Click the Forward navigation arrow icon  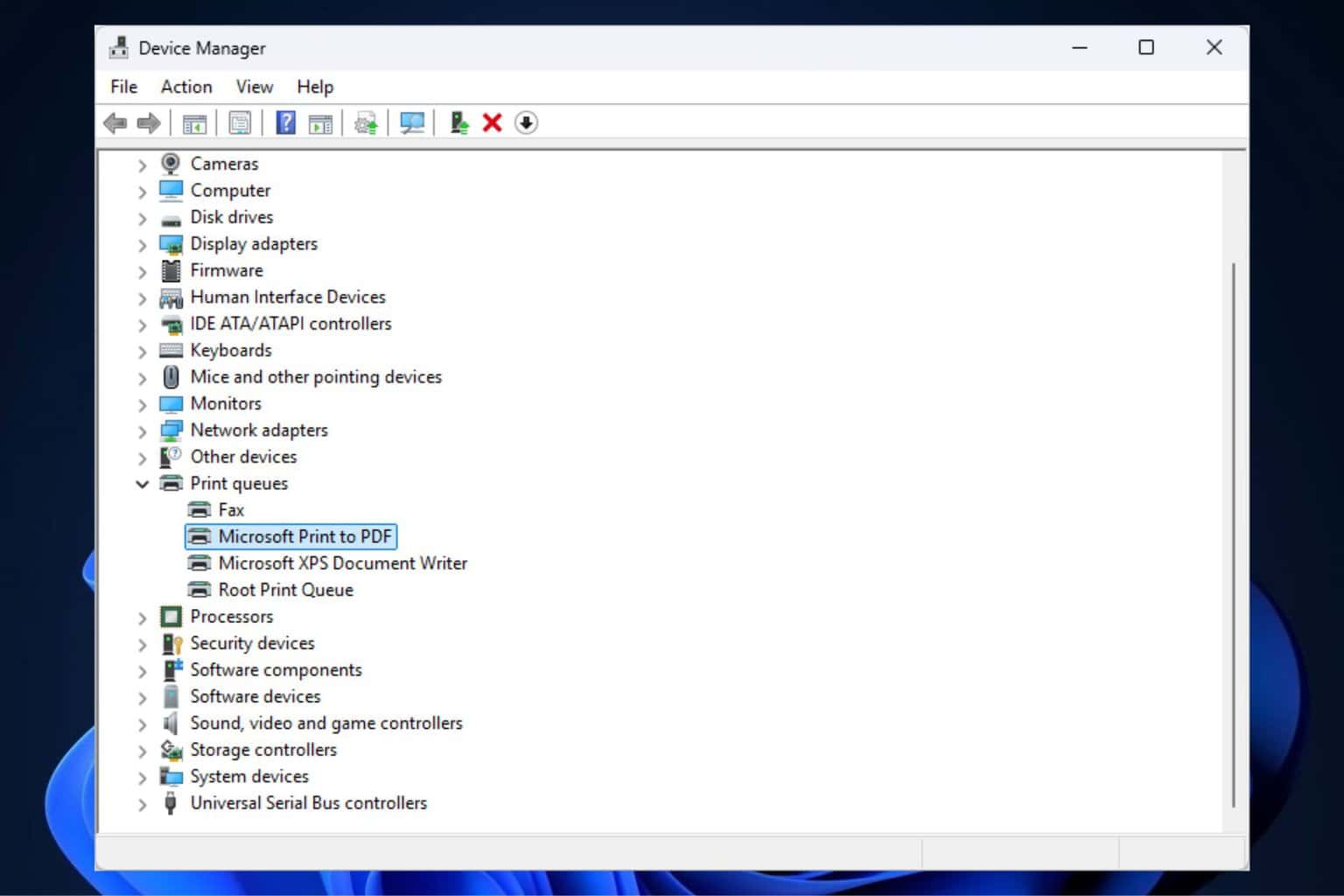click(x=148, y=122)
